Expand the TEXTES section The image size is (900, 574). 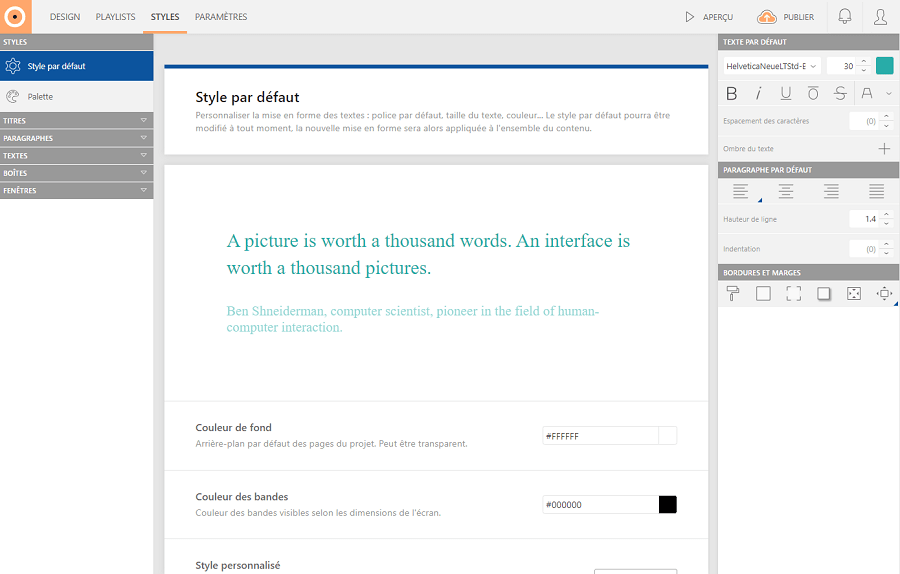coord(76,156)
